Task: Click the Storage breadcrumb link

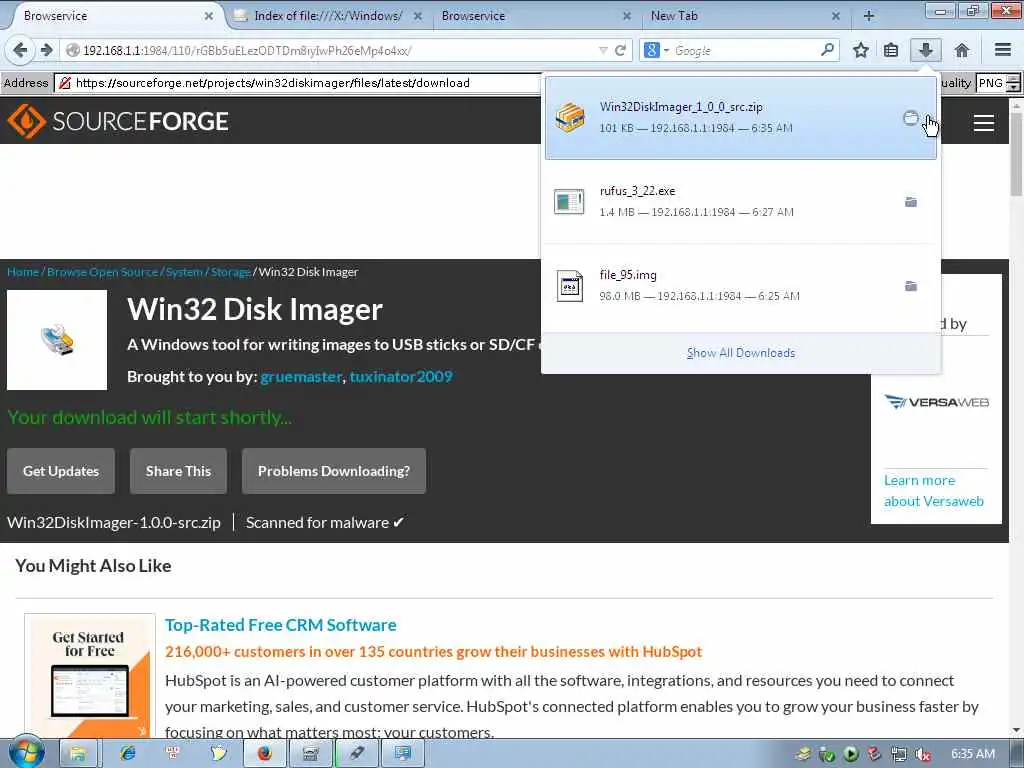Action: pyautogui.click(x=231, y=272)
